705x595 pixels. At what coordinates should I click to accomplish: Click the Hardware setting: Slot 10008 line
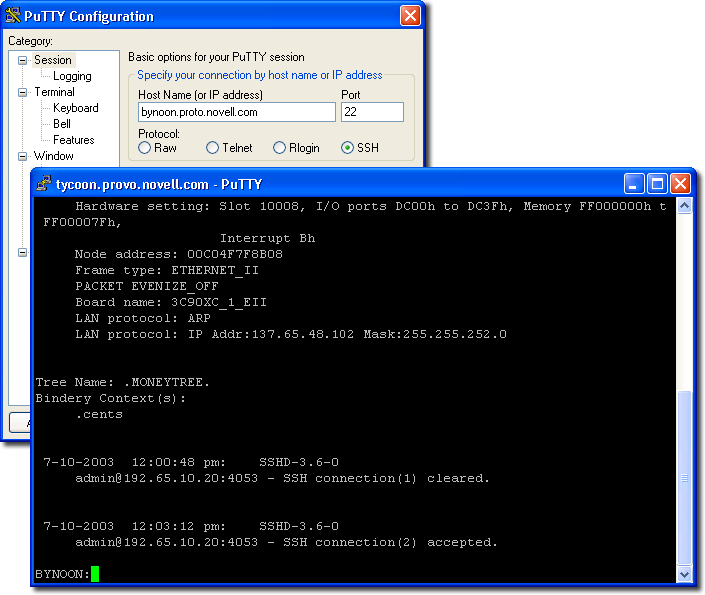point(370,206)
